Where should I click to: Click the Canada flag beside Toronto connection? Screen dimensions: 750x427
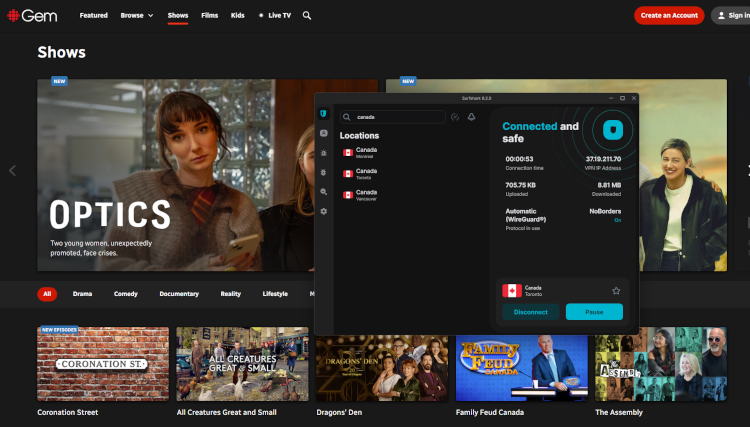tap(512, 290)
